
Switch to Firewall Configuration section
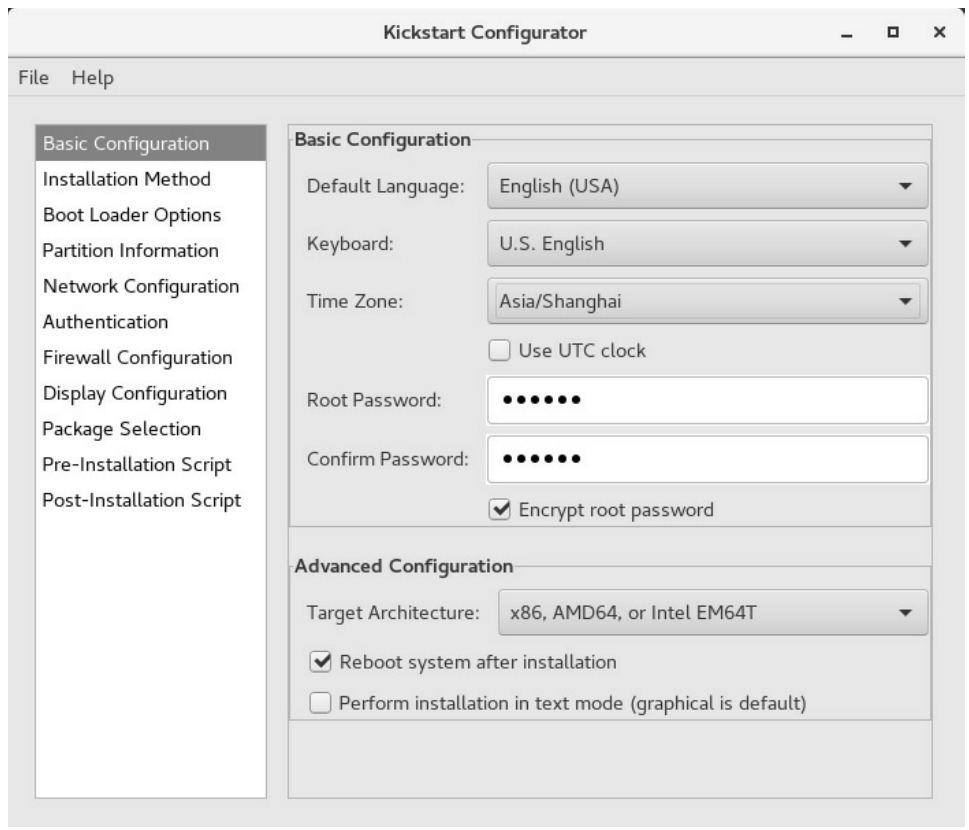pyautogui.click(x=137, y=357)
